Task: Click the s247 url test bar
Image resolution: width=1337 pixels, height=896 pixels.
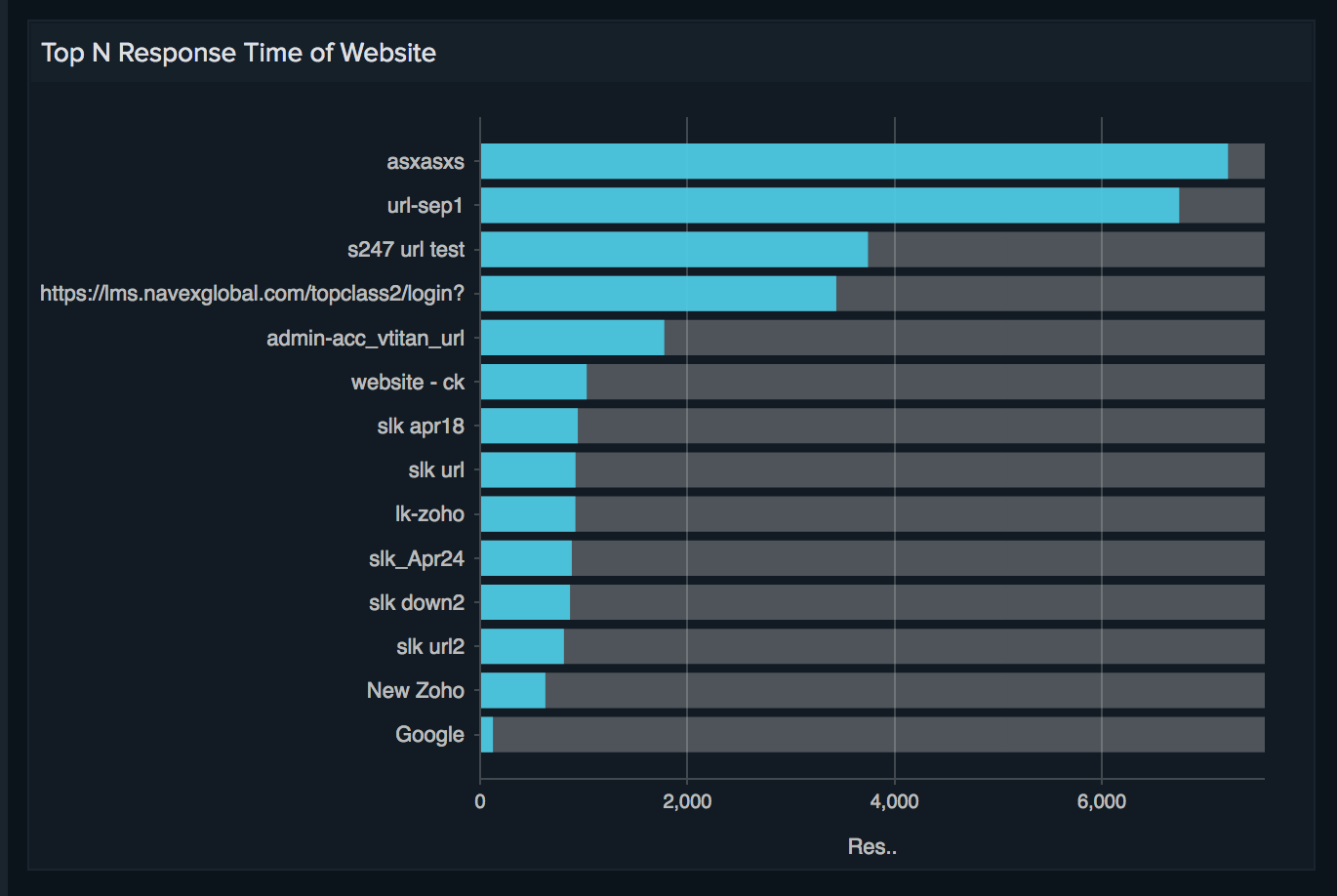Action: pos(673,249)
